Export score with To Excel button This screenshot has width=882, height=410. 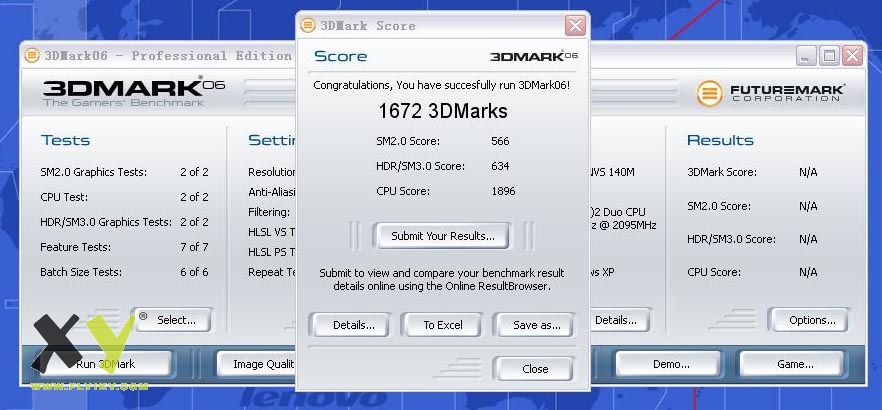point(442,325)
